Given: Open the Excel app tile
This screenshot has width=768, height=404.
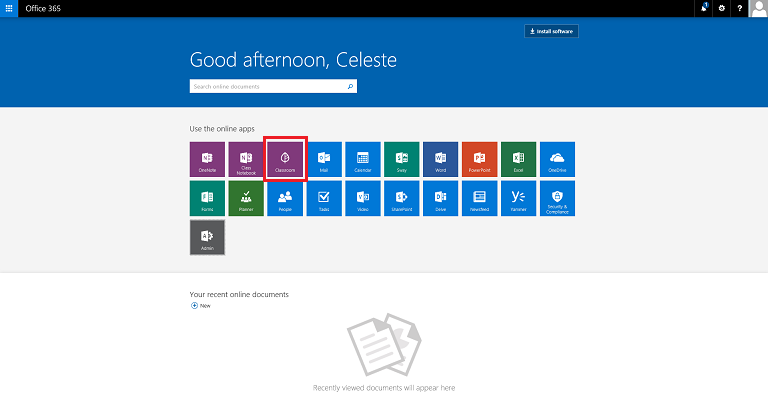Looking at the screenshot, I should click(518, 159).
